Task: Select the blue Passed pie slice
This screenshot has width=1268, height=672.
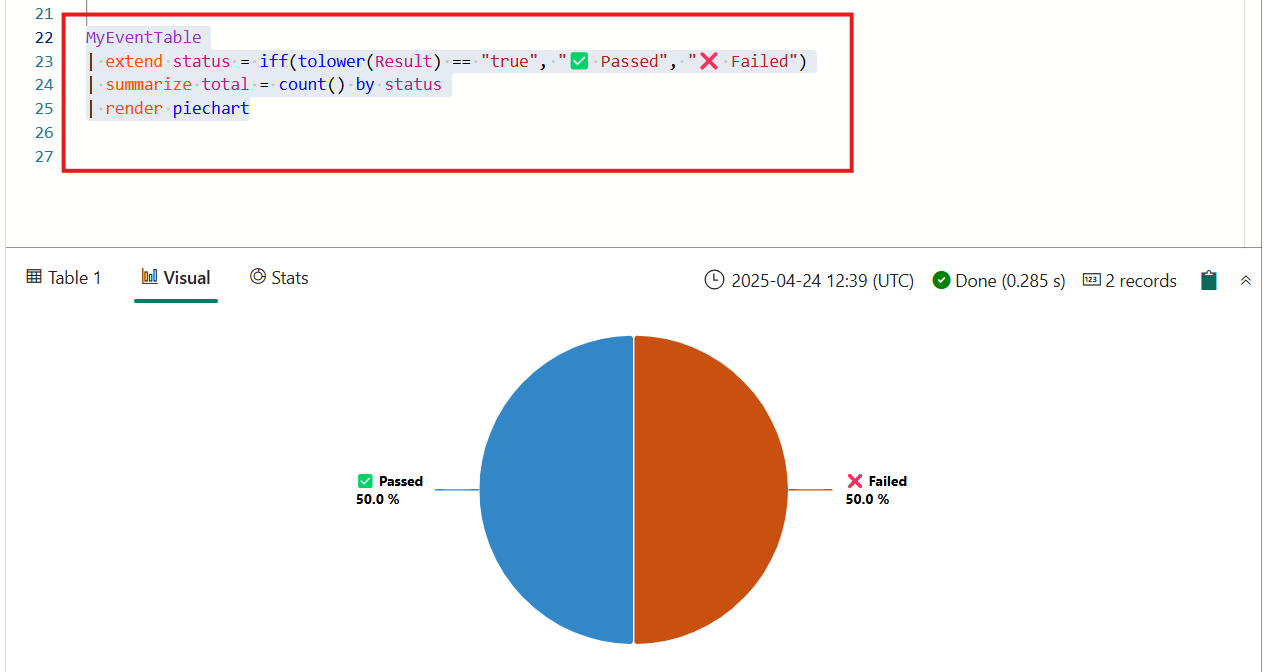Action: (x=555, y=490)
